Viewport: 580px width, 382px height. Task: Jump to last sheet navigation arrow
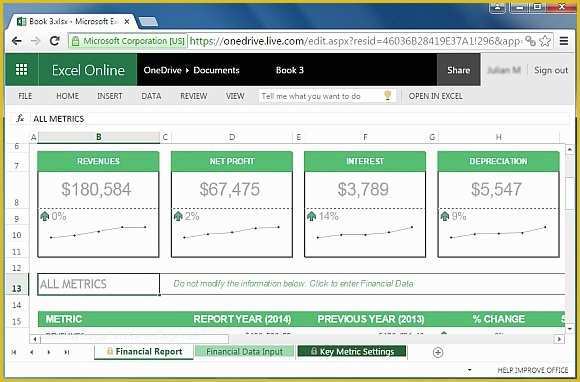[67, 352]
